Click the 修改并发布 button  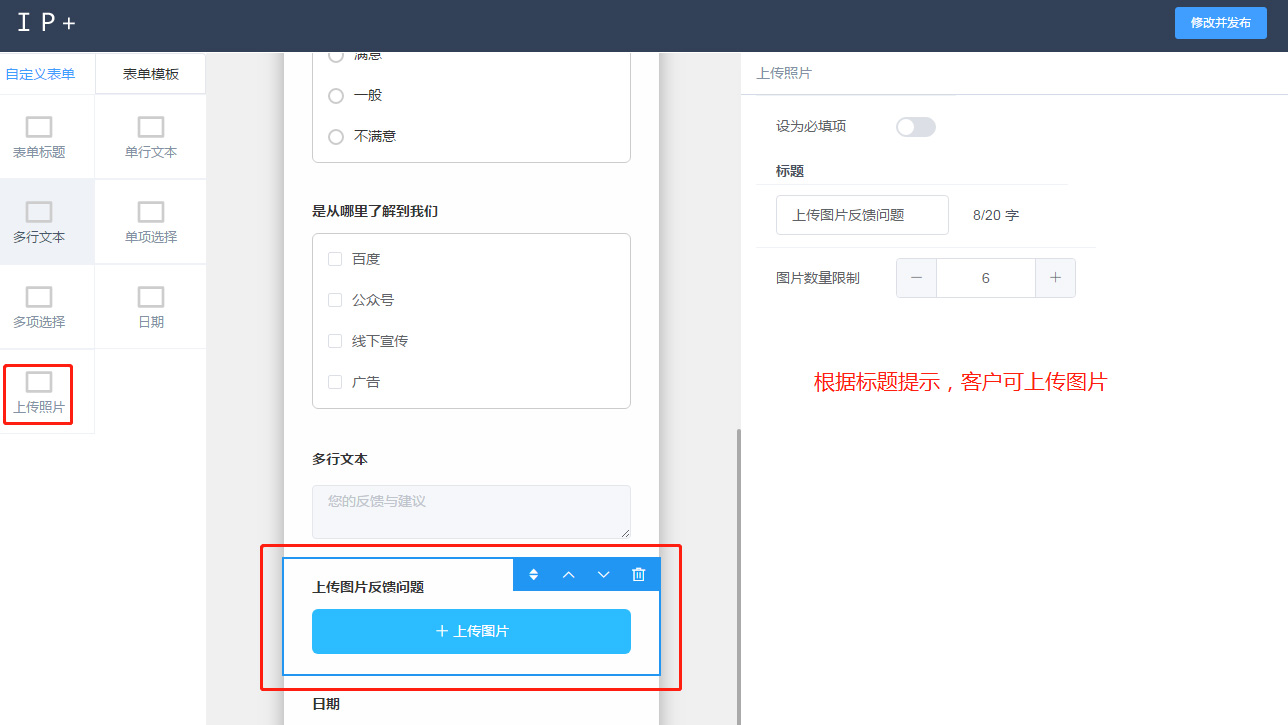click(1220, 22)
